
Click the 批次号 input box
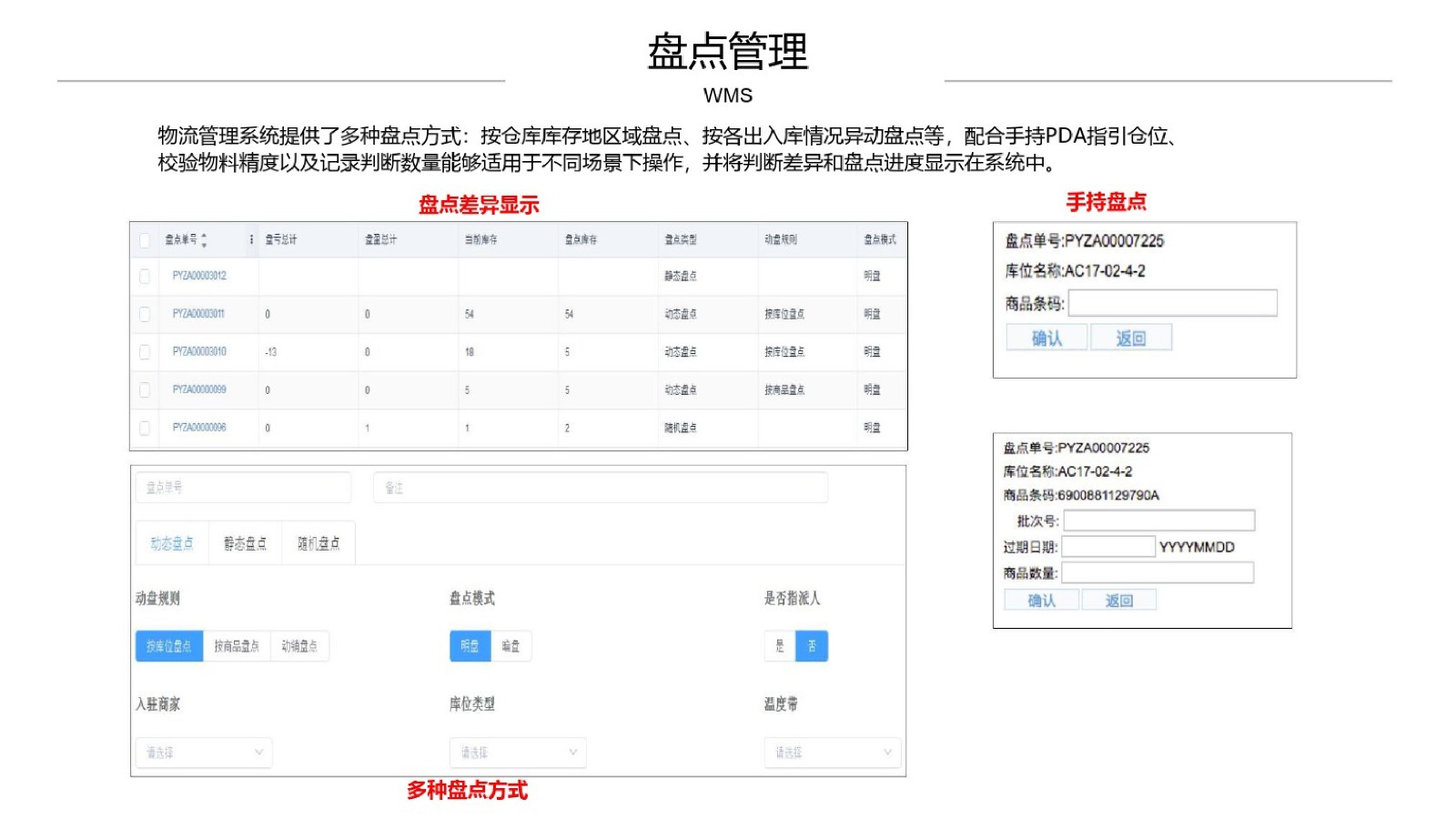1158,521
